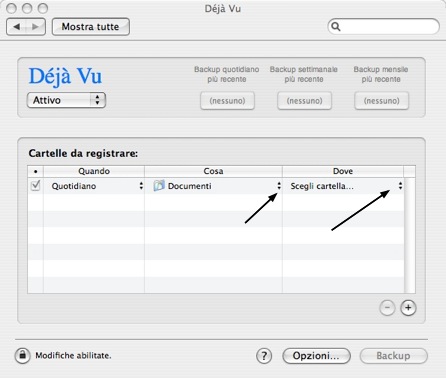The width and height of the screenshot is (446, 378).
Task: Click the Déjà Vu logo text
Action: coord(65,76)
